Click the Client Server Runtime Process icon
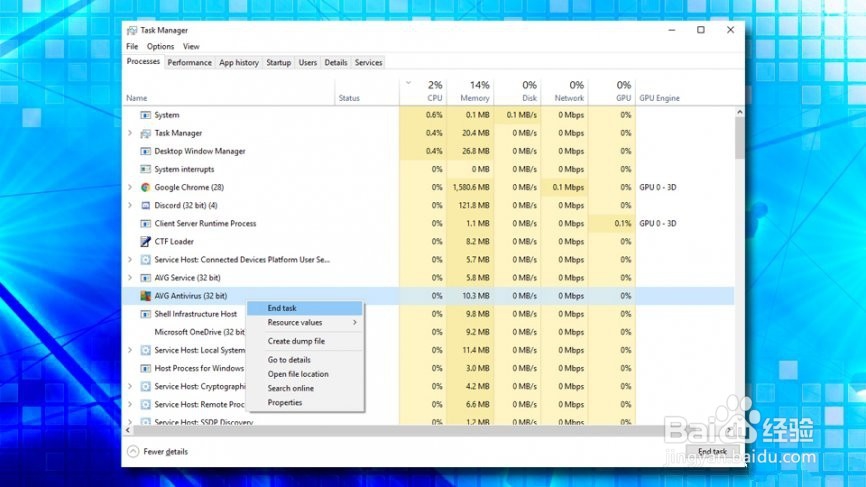 coord(145,224)
